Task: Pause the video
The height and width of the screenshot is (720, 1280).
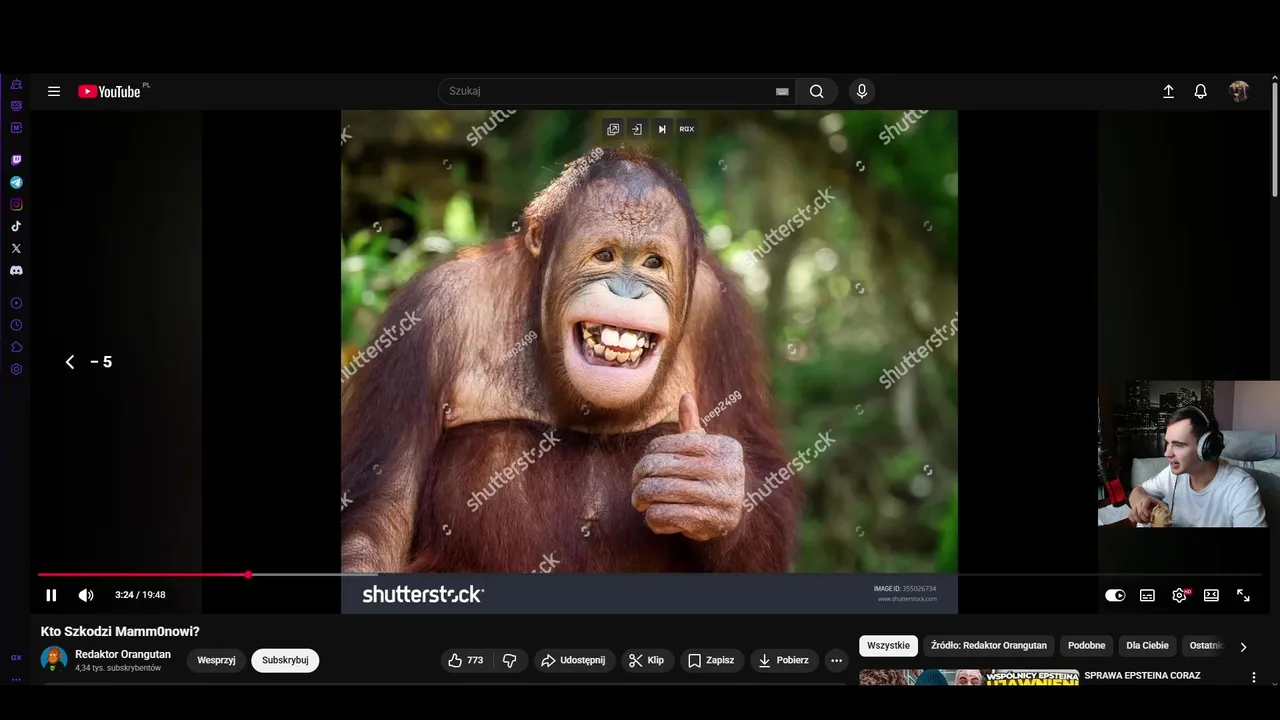Action: (51, 595)
